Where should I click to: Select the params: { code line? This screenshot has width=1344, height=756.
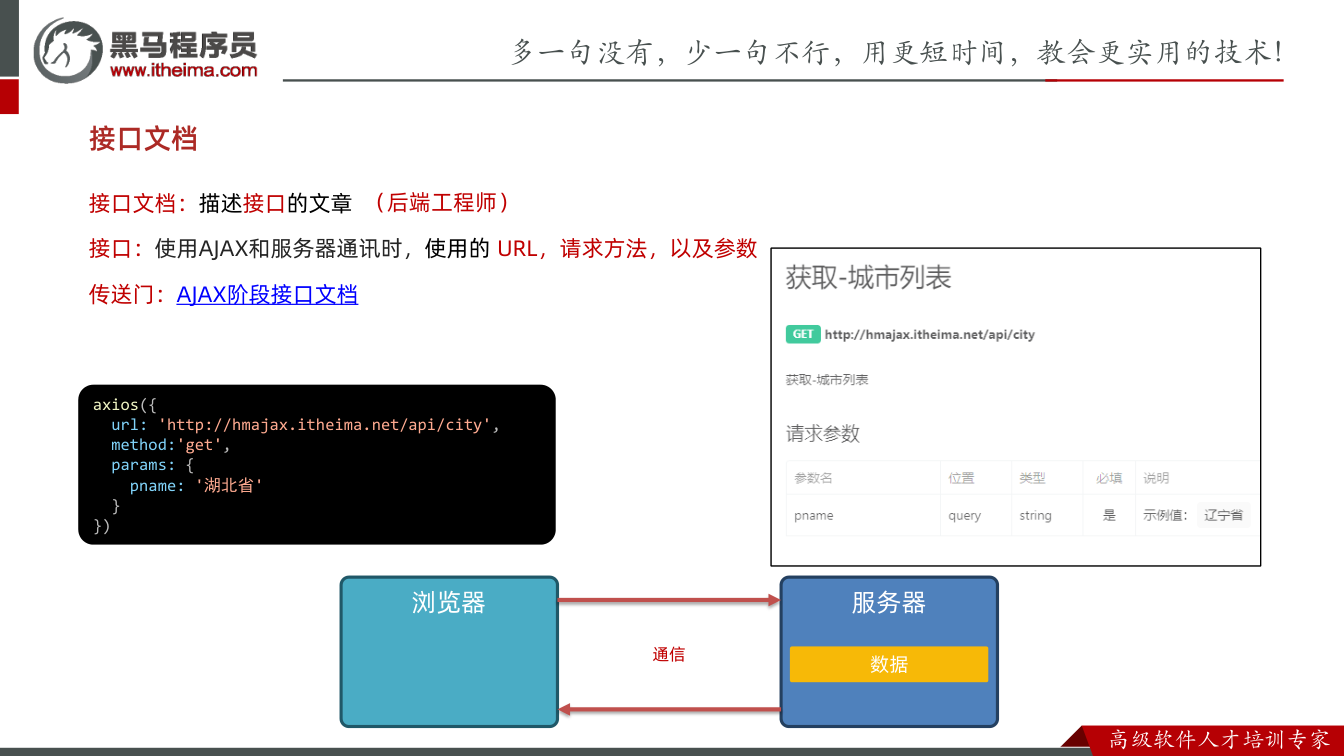point(152,465)
